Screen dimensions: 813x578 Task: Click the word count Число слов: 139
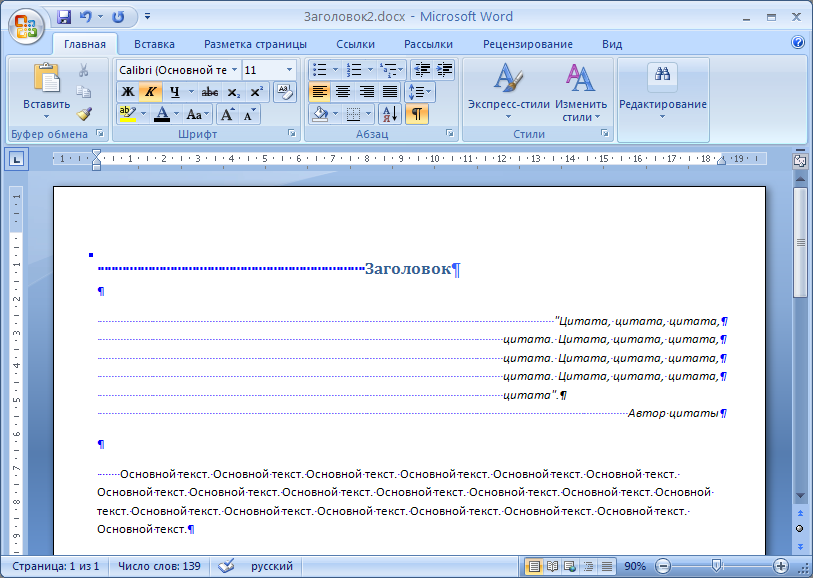coord(159,566)
